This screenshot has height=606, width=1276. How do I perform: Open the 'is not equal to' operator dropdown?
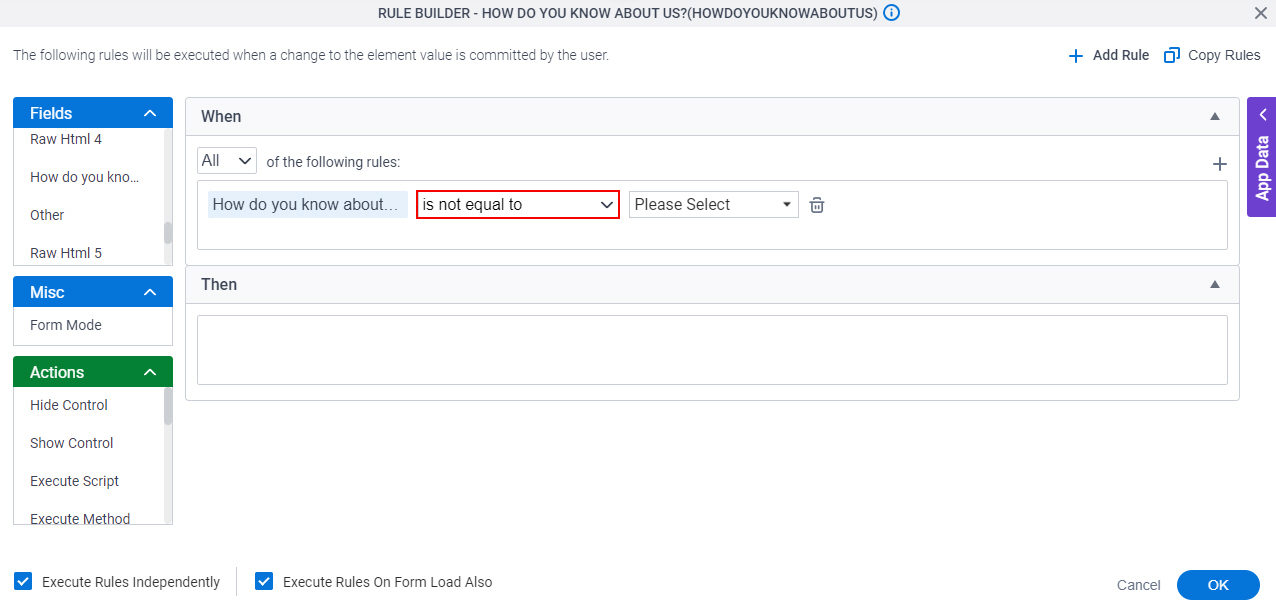tap(518, 204)
